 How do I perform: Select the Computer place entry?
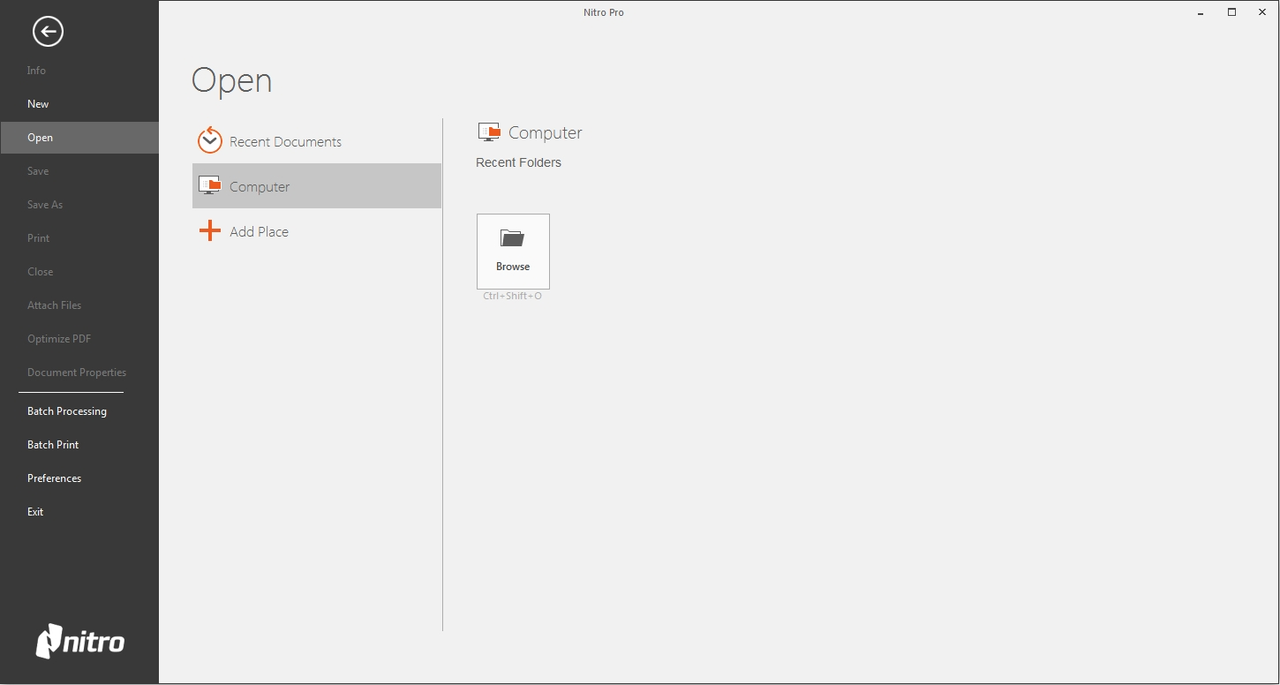(316, 186)
